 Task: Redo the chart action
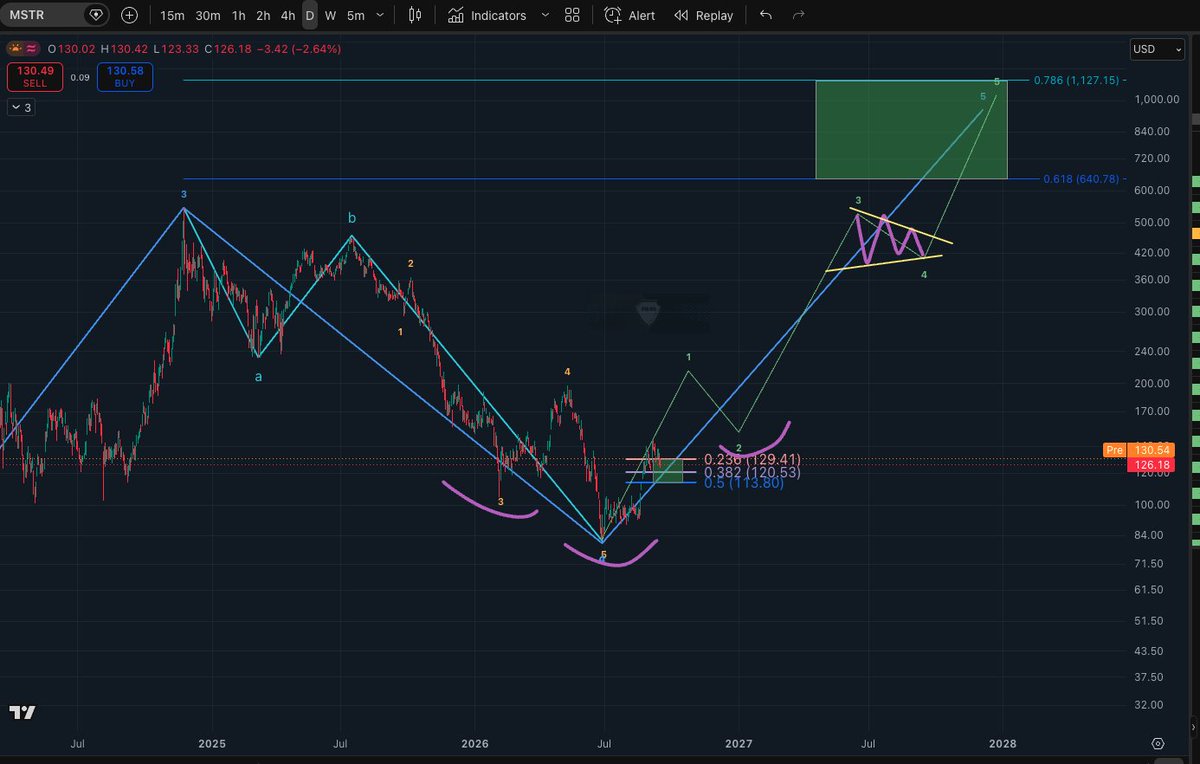point(798,16)
